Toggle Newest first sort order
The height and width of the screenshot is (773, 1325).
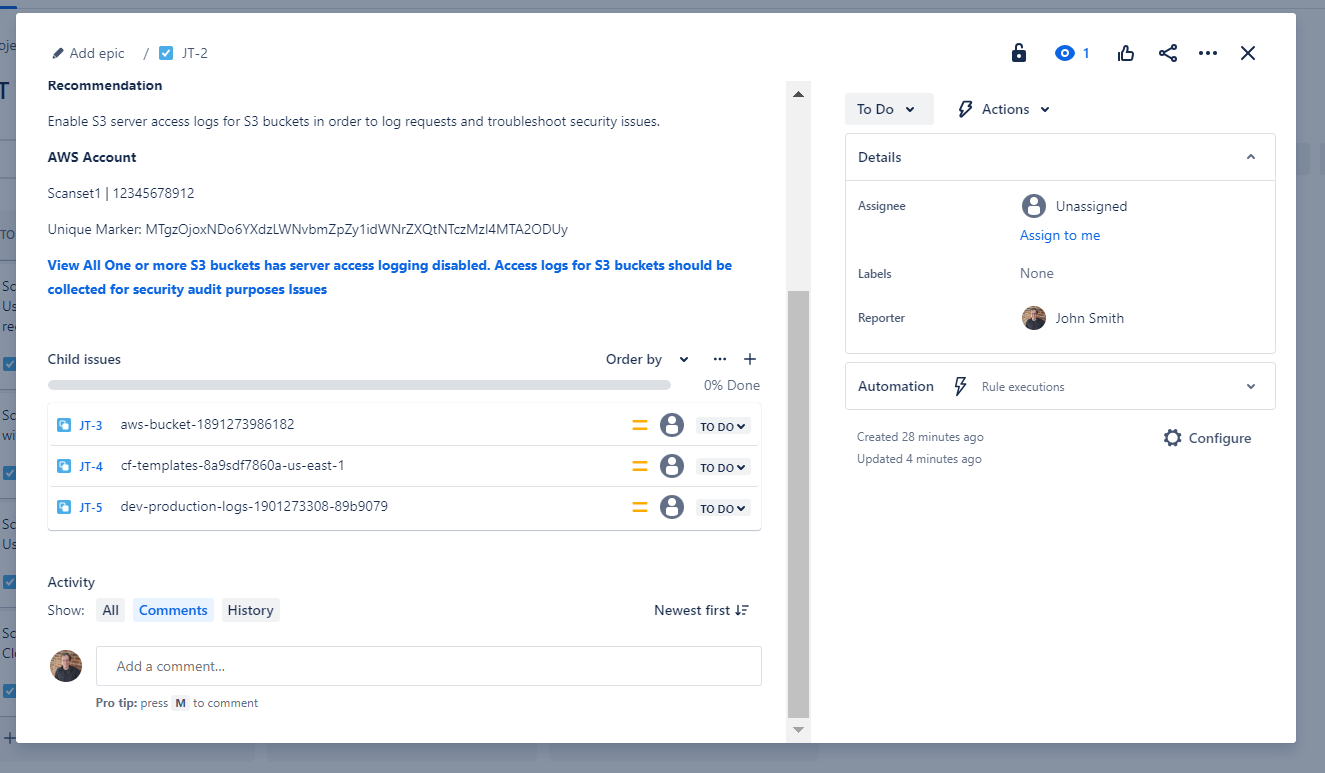point(701,610)
